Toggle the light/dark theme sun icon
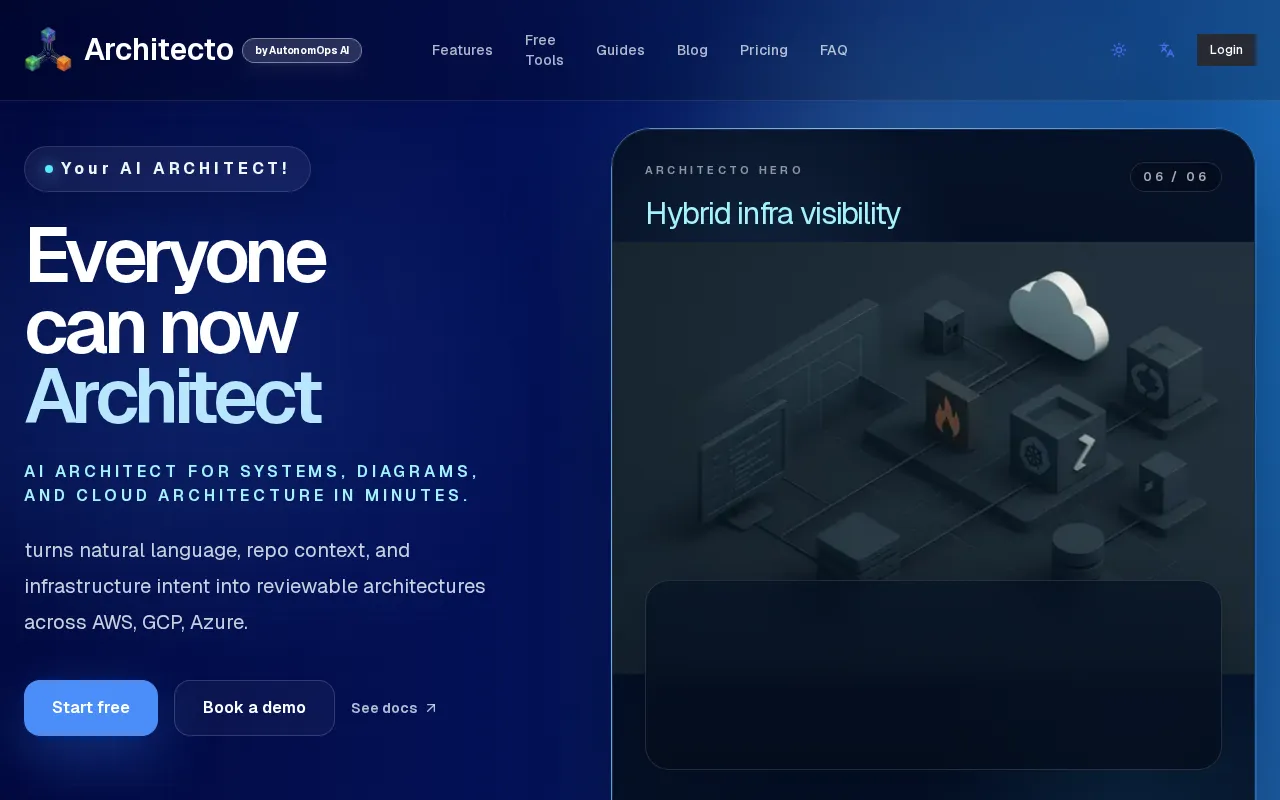Screen dimensions: 1280x800 click(1119, 50)
